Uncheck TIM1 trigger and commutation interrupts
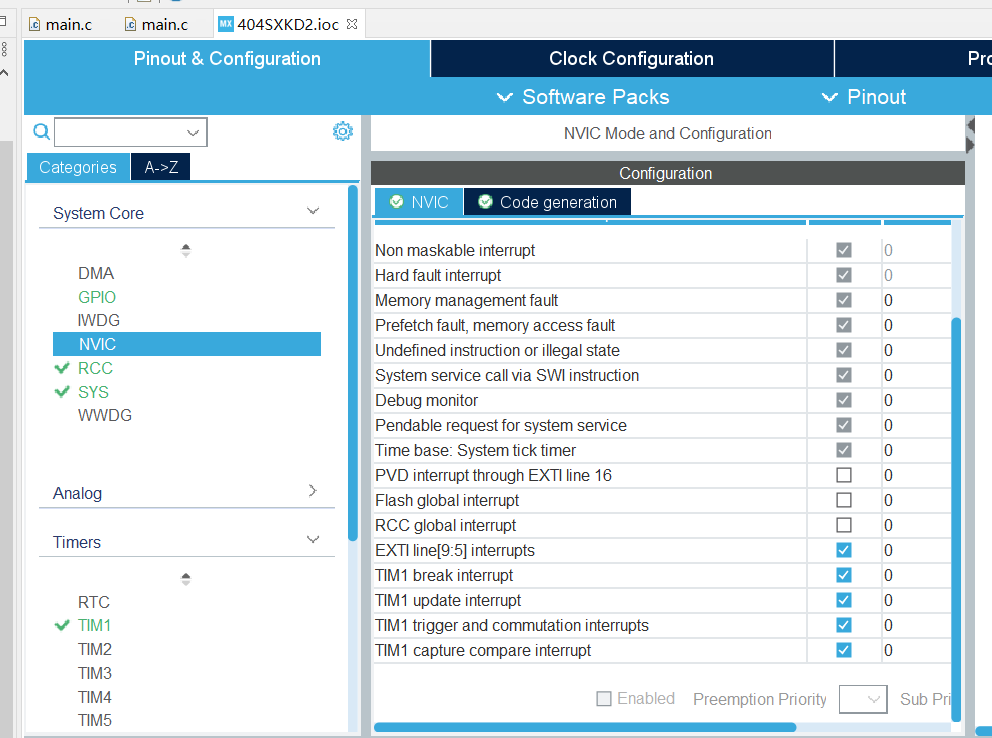The height and width of the screenshot is (738, 992). tap(843, 625)
